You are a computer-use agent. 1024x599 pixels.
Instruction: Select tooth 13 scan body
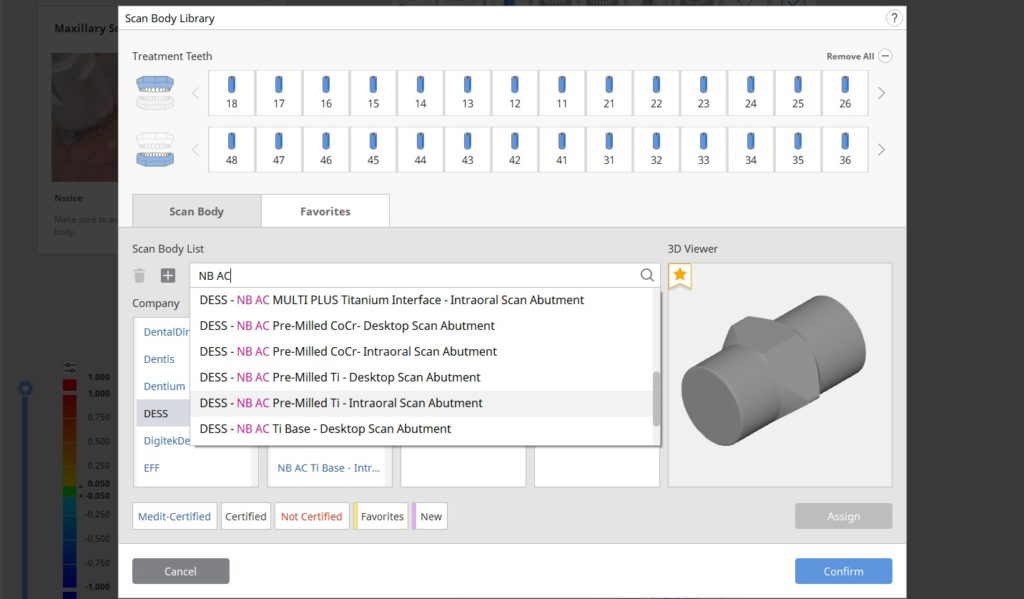click(468, 93)
